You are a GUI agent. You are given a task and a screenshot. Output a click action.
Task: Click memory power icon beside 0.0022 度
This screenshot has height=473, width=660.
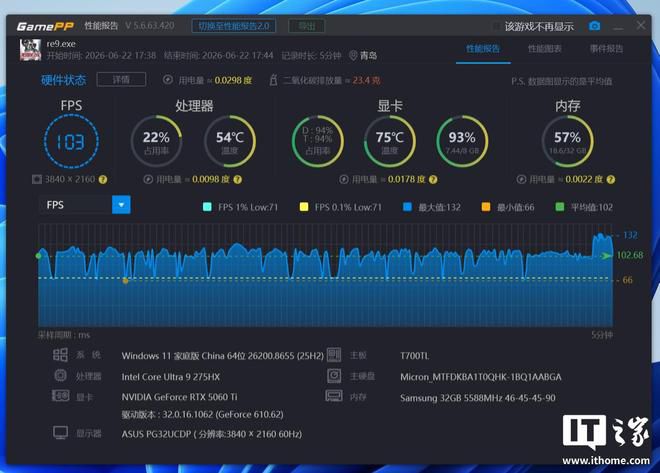(521, 180)
